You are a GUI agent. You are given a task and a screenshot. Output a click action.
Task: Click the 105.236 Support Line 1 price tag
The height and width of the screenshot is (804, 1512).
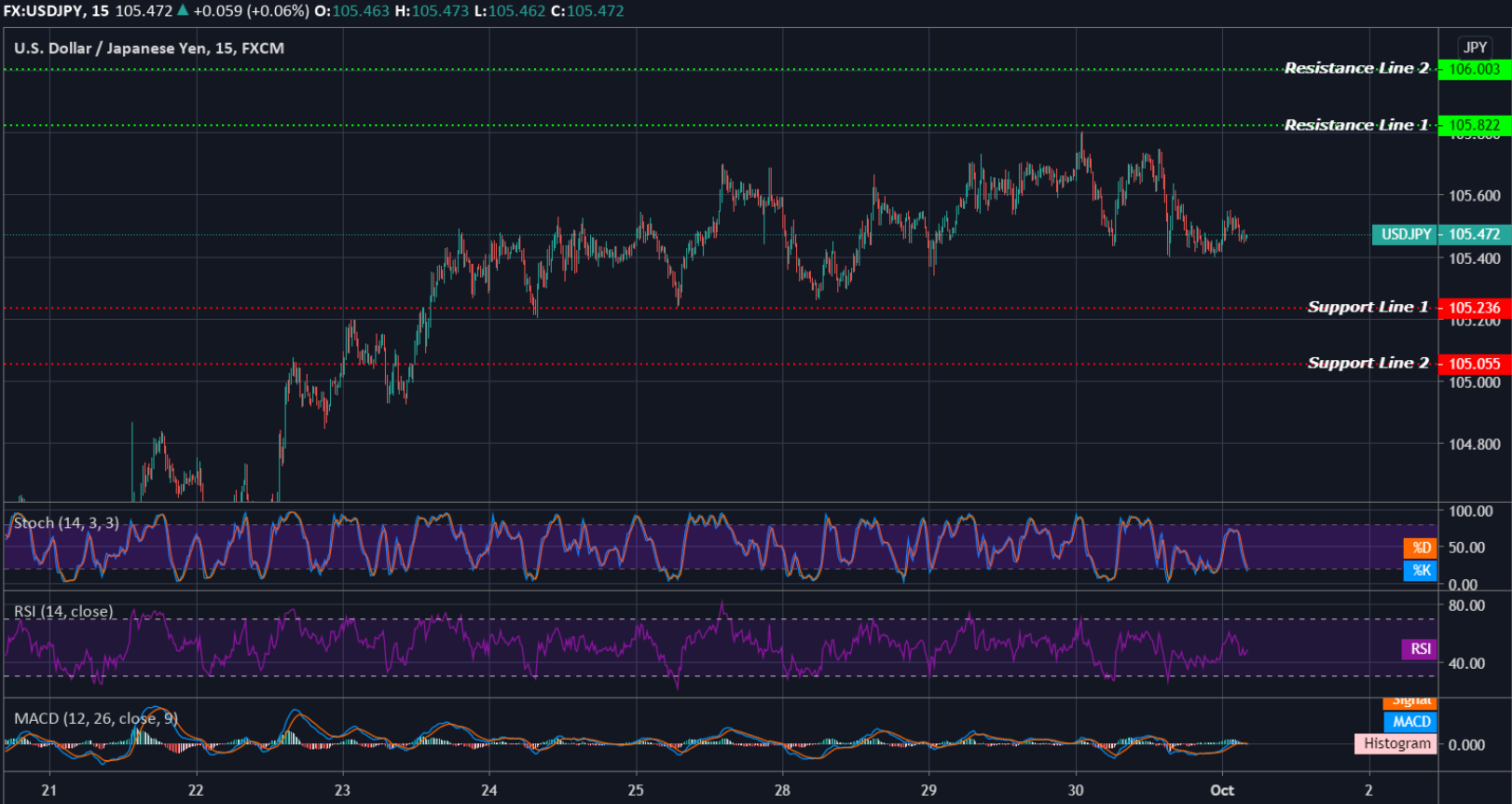pyautogui.click(x=1475, y=308)
